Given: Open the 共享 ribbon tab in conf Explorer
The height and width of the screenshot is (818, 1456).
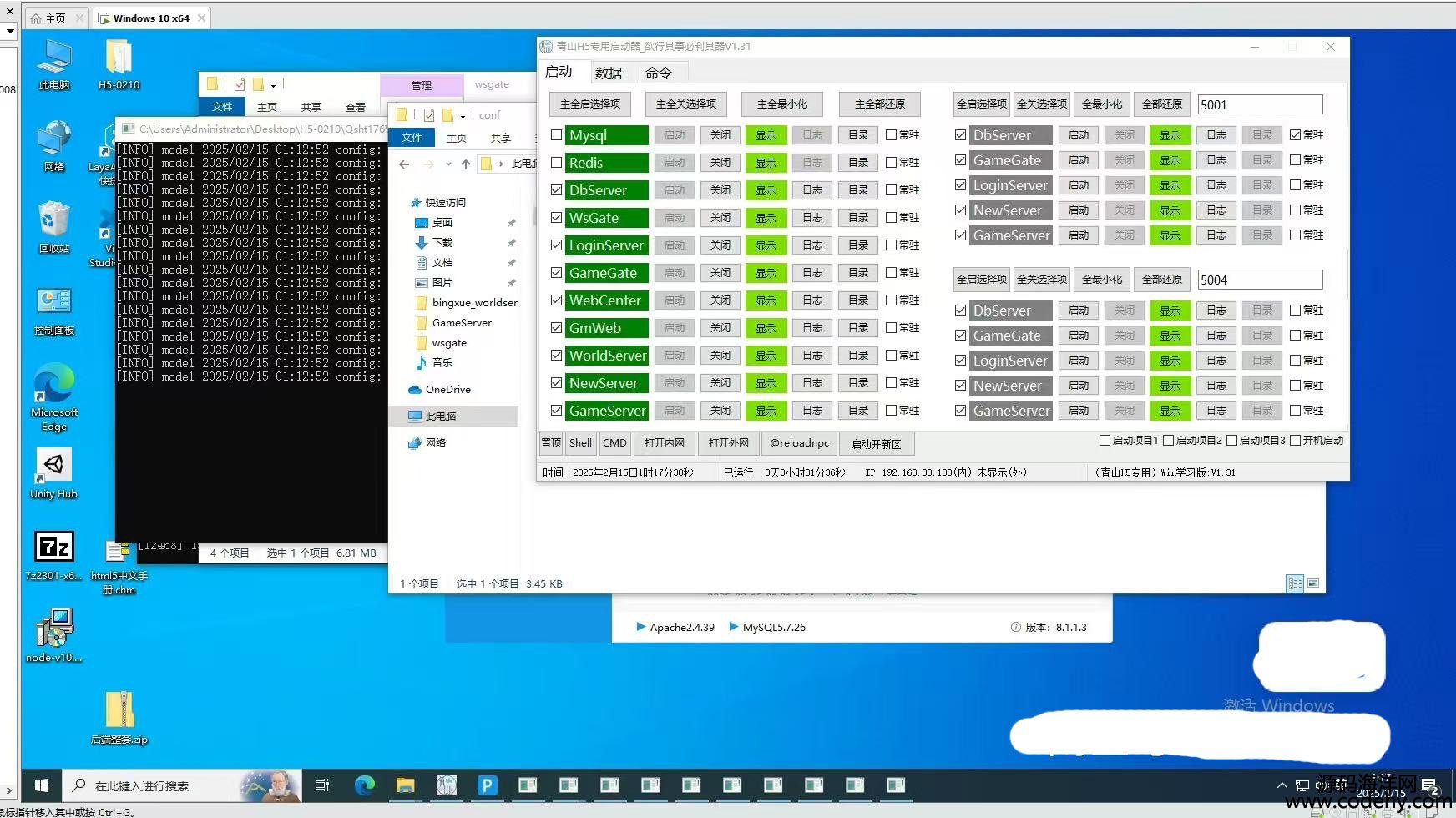Looking at the screenshot, I should [x=501, y=138].
